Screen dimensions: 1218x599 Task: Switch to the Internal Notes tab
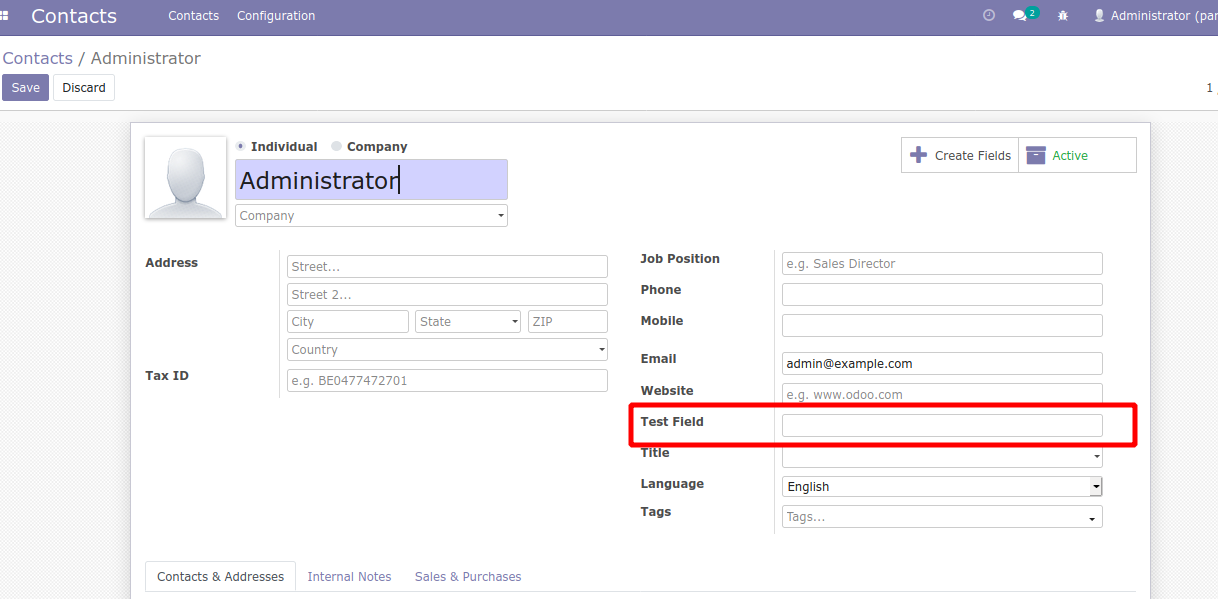click(x=349, y=577)
